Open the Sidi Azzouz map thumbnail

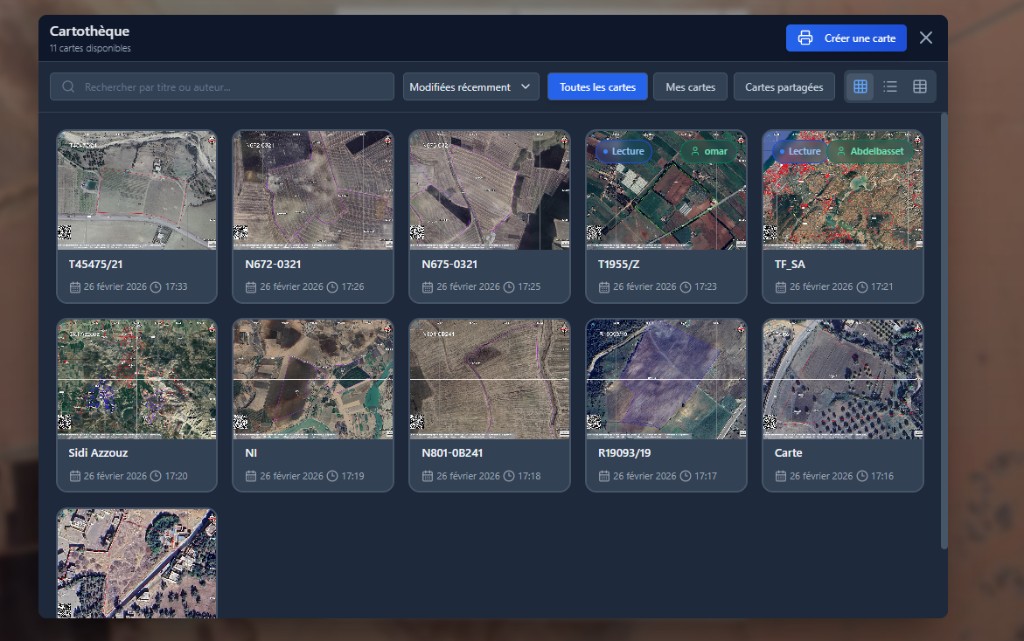(x=136, y=379)
